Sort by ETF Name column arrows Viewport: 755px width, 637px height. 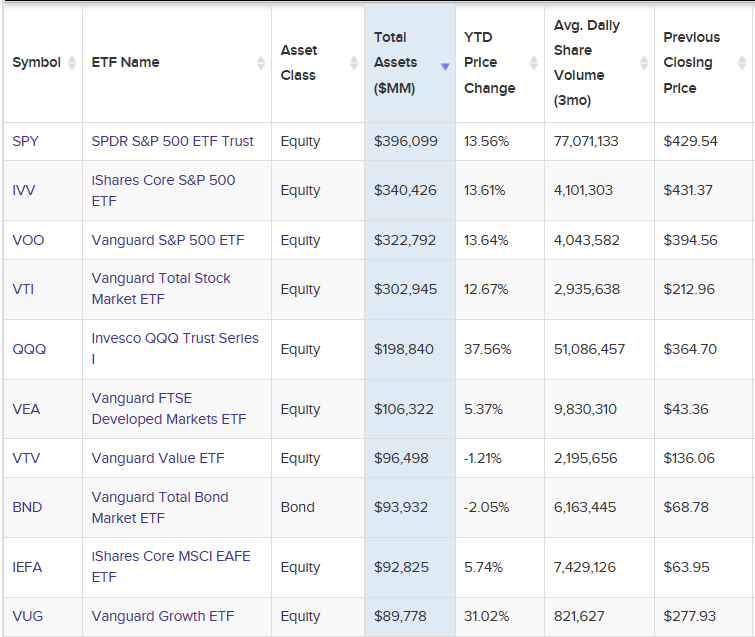pyautogui.click(x=261, y=63)
